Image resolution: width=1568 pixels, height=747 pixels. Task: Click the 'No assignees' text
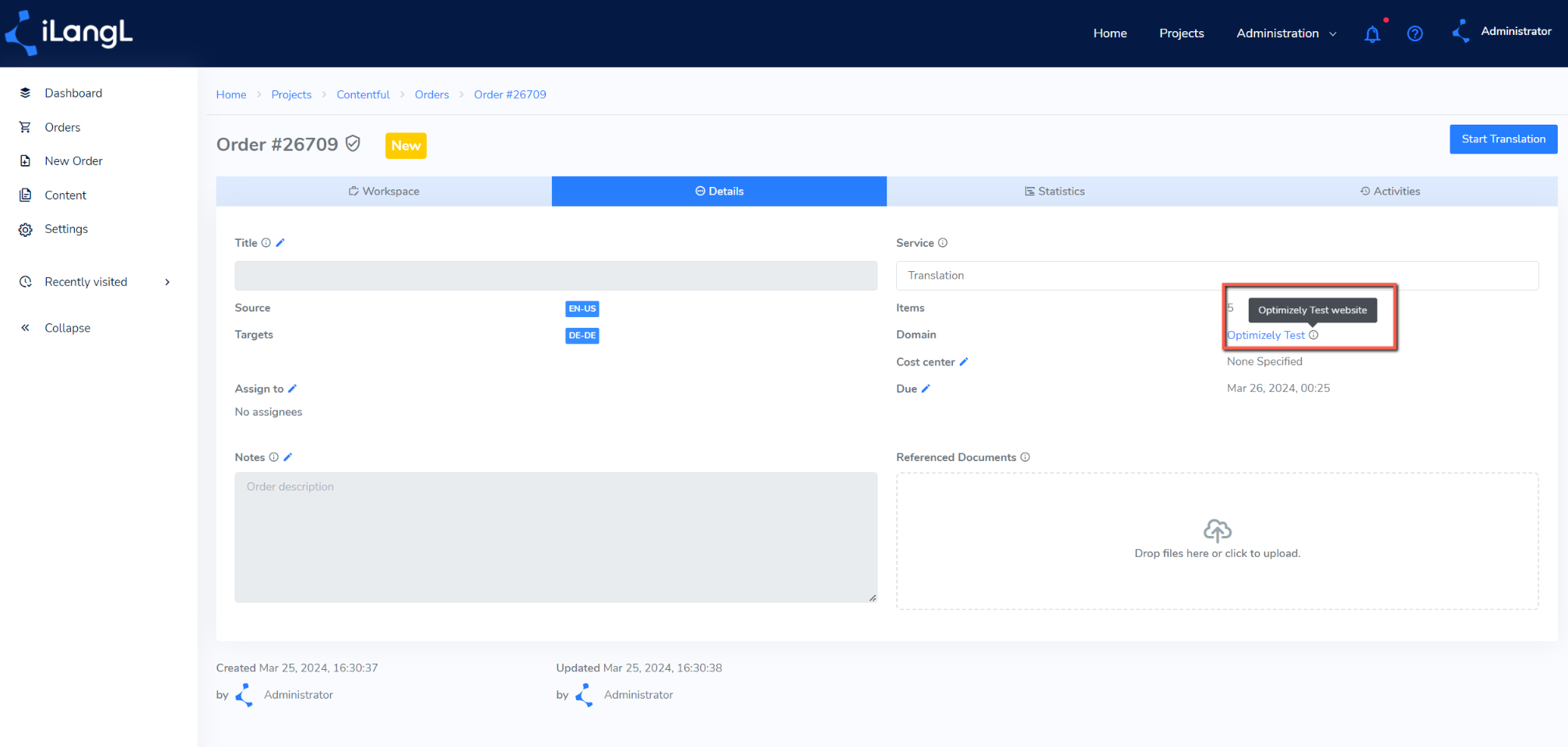pos(269,411)
